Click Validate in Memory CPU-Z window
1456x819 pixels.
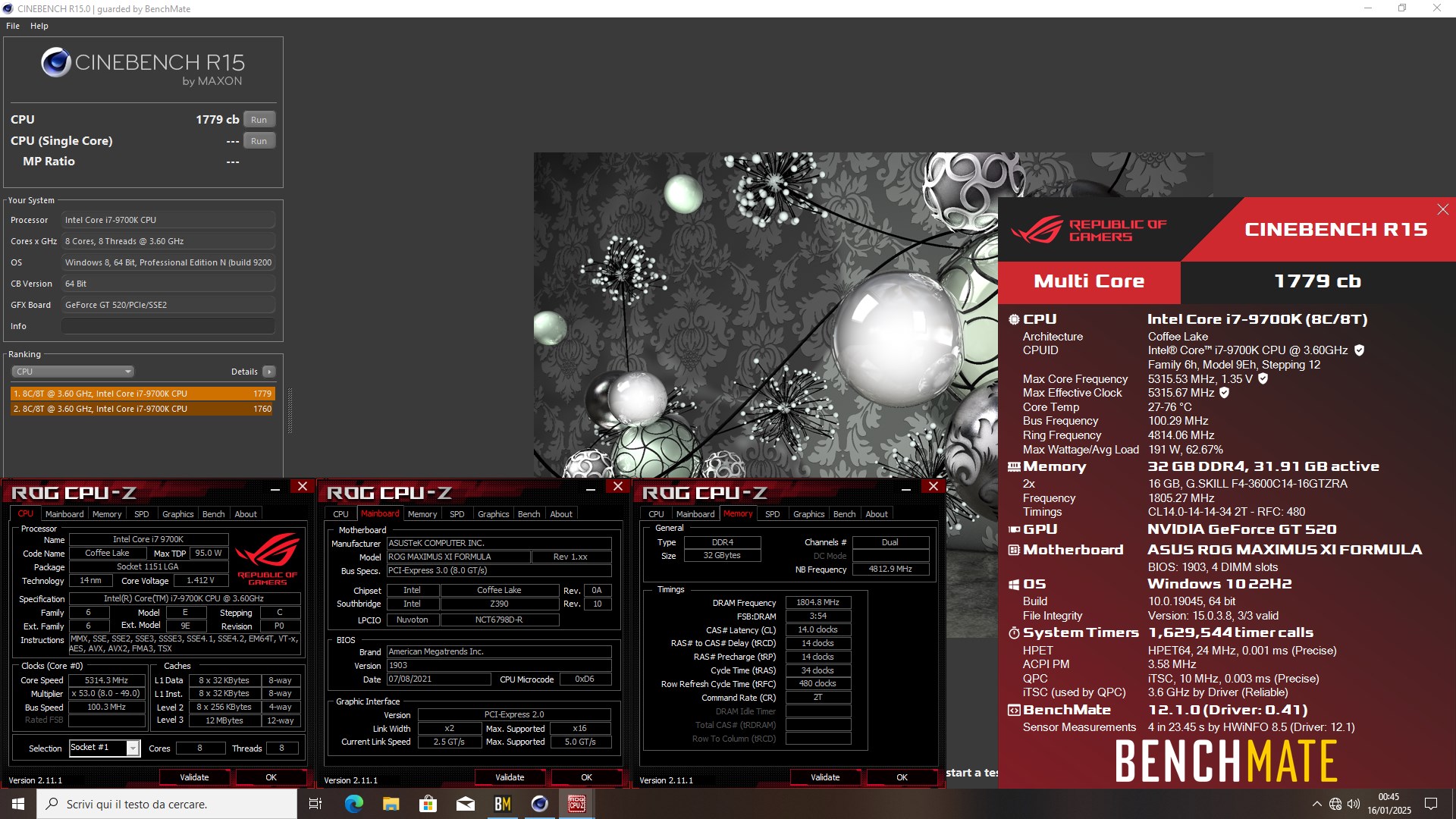pyautogui.click(x=825, y=777)
